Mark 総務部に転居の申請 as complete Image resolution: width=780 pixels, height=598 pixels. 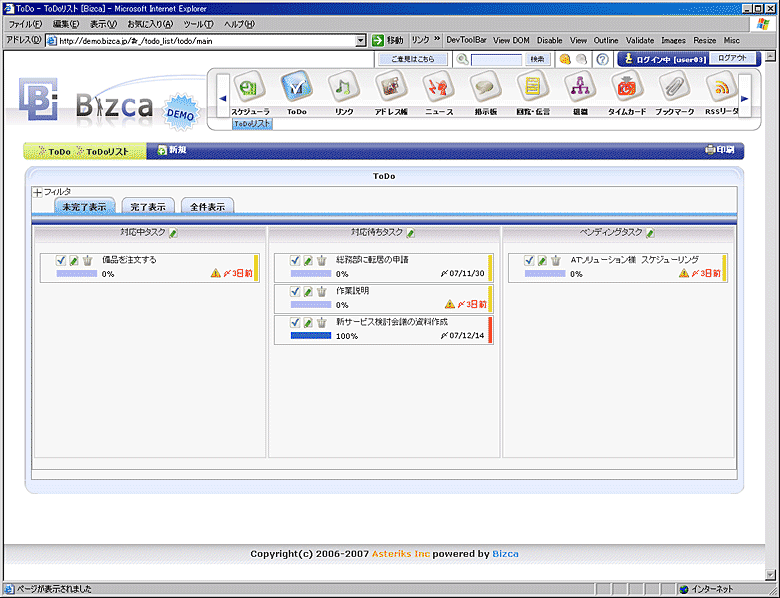pyautogui.click(x=295, y=260)
